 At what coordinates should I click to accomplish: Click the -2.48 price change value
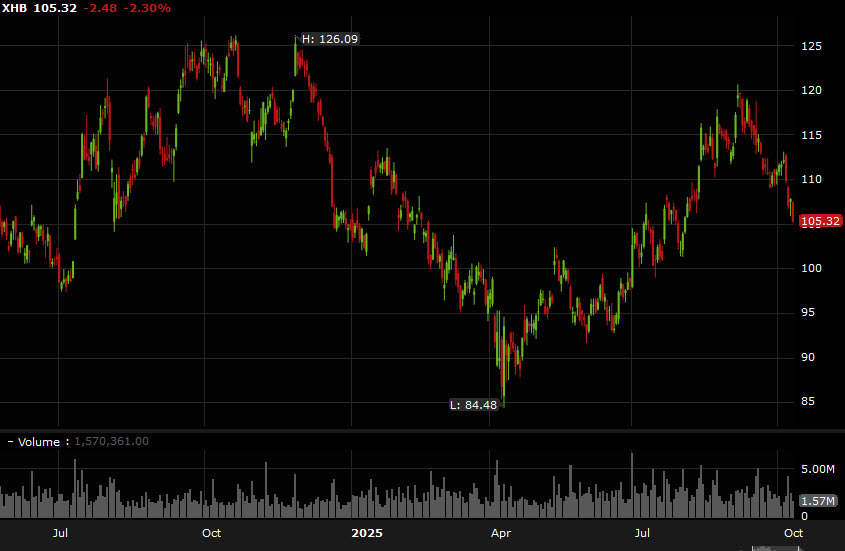(x=101, y=8)
